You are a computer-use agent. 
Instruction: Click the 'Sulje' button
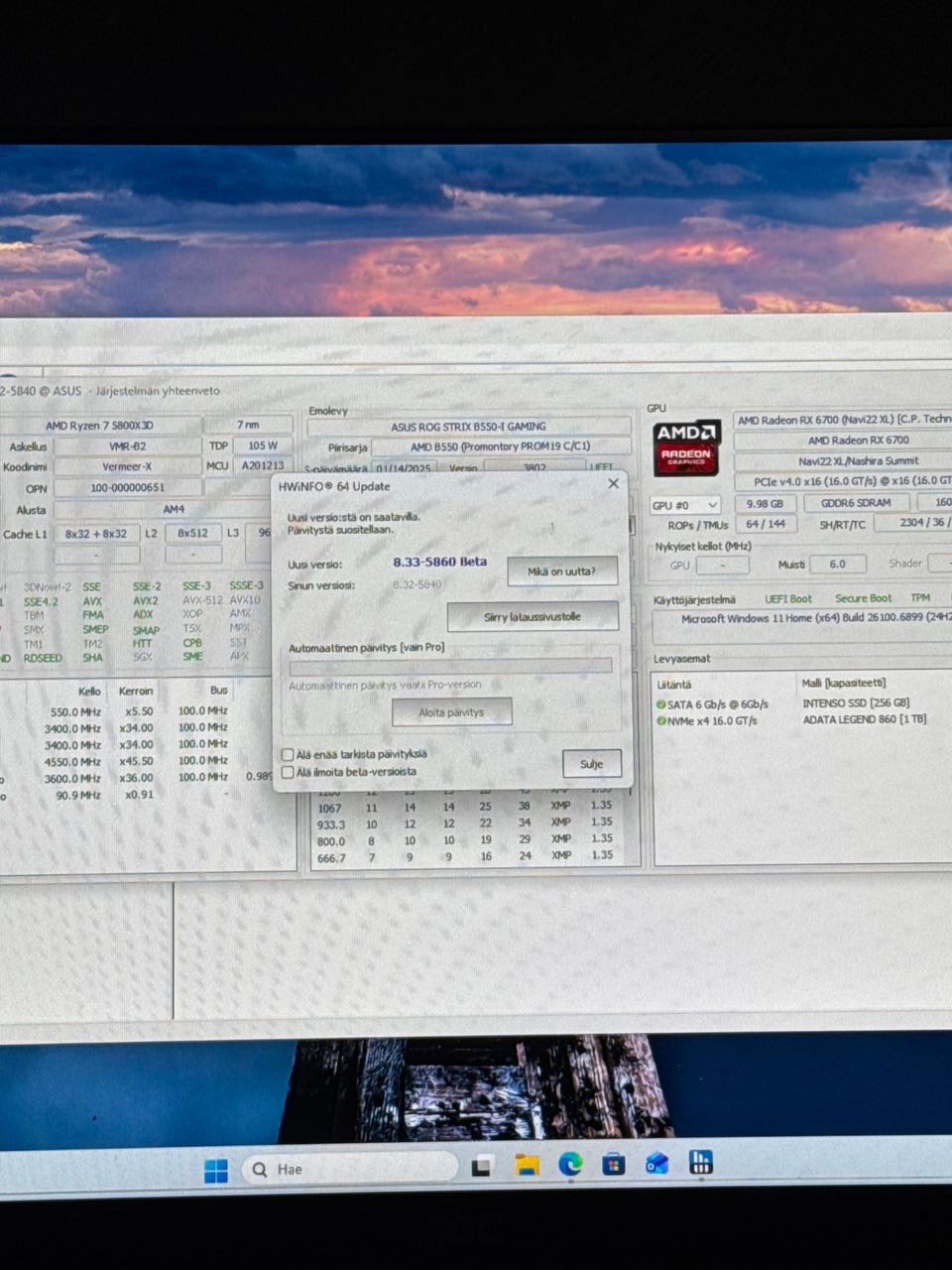click(592, 764)
